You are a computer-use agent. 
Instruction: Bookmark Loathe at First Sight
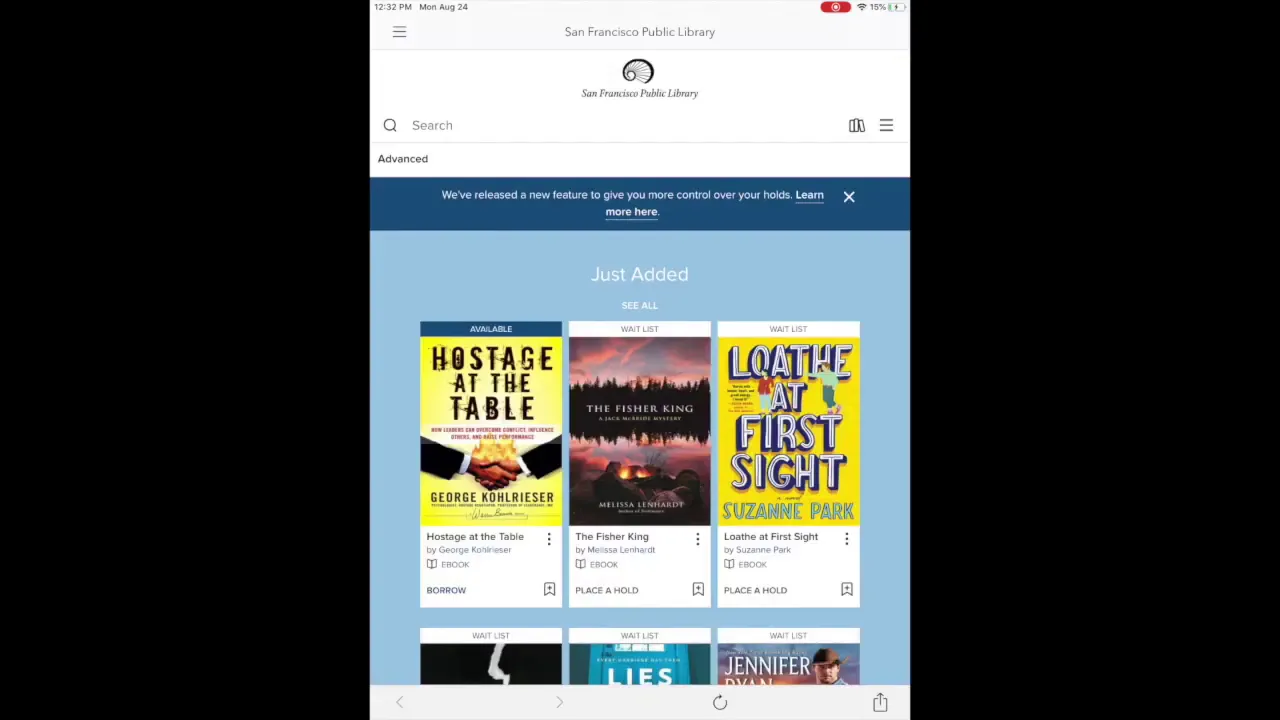(847, 590)
